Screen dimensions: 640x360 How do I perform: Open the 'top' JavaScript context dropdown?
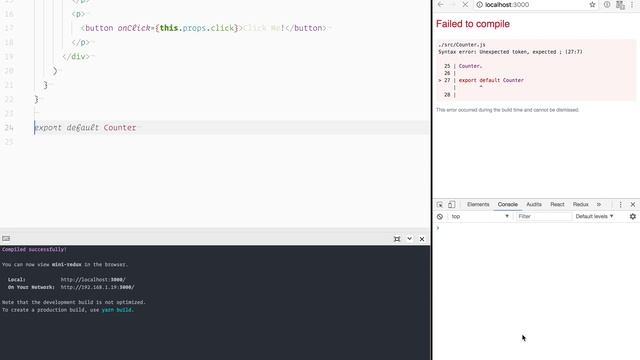point(480,216)
